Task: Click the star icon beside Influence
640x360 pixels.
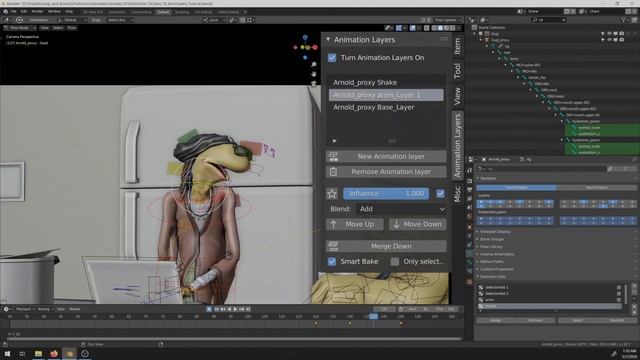Action: (x=332, y=193)
